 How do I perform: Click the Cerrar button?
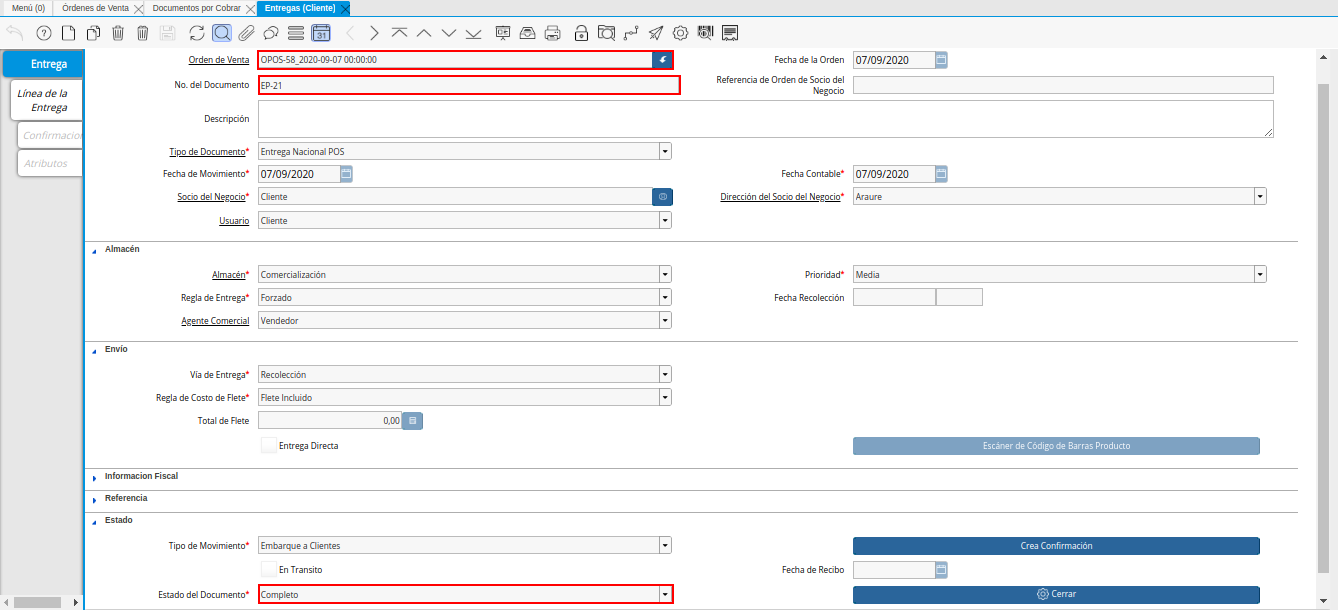(x=1055, y=594)
